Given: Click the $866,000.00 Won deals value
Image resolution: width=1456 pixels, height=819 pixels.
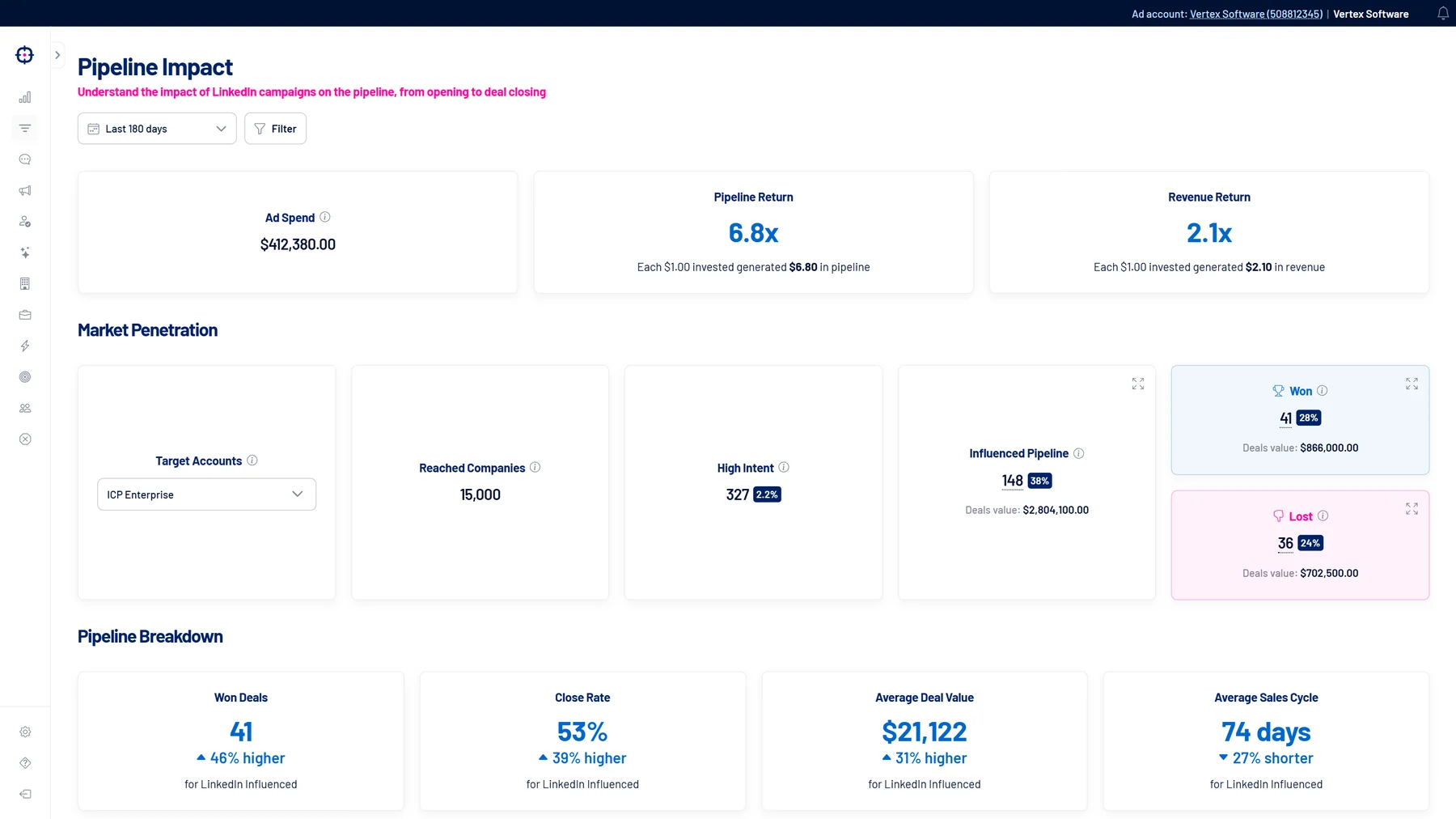Looking at the screenshot, I should [x=1329, y=448].
